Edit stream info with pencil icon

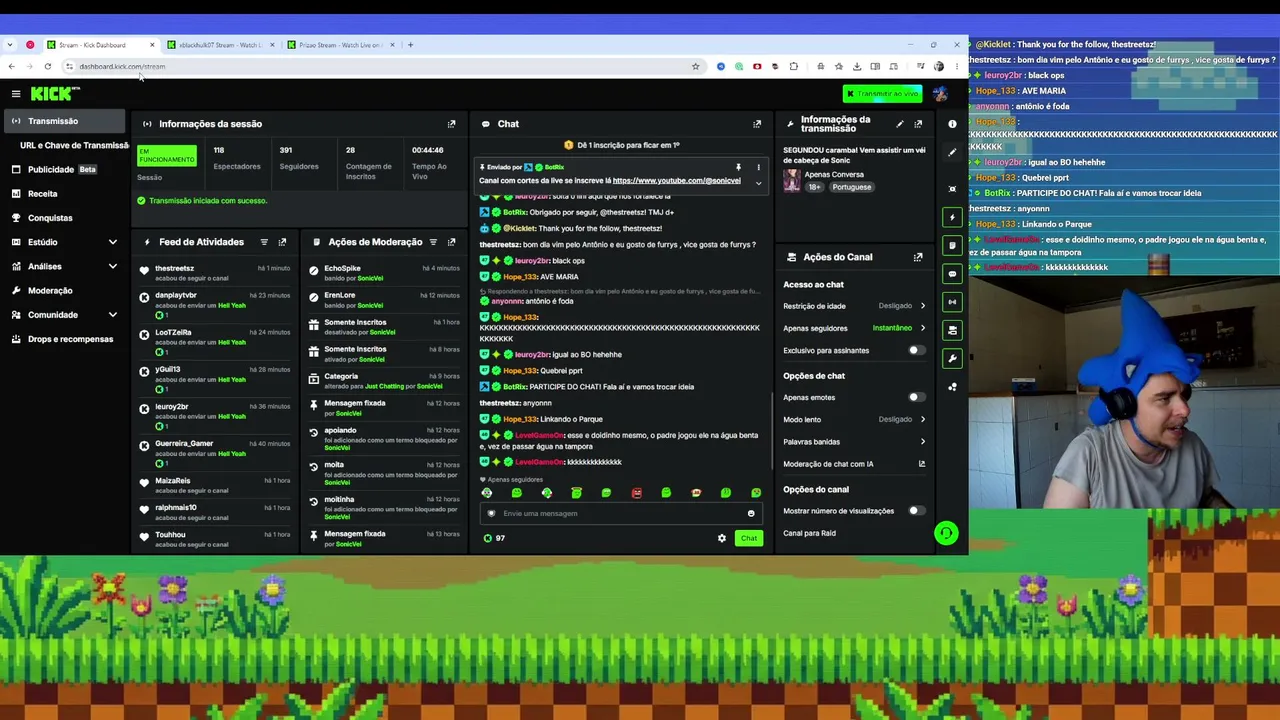click(x=899, y=124)
